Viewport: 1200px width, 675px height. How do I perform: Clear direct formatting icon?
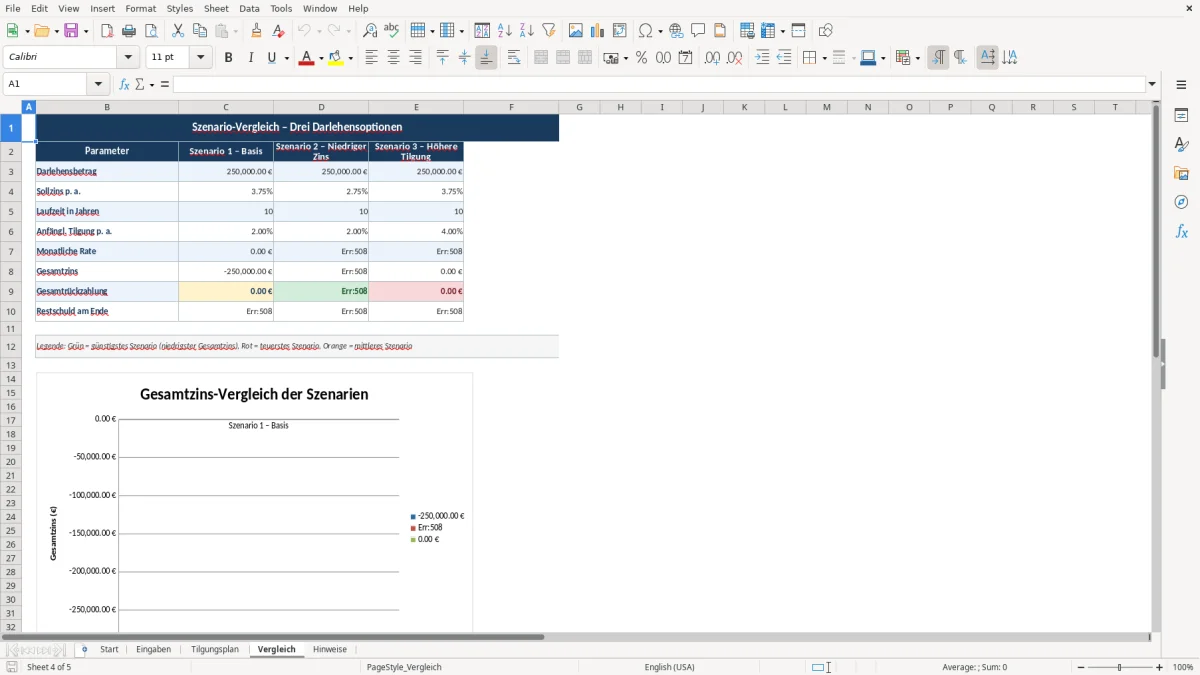click(278, 31)
